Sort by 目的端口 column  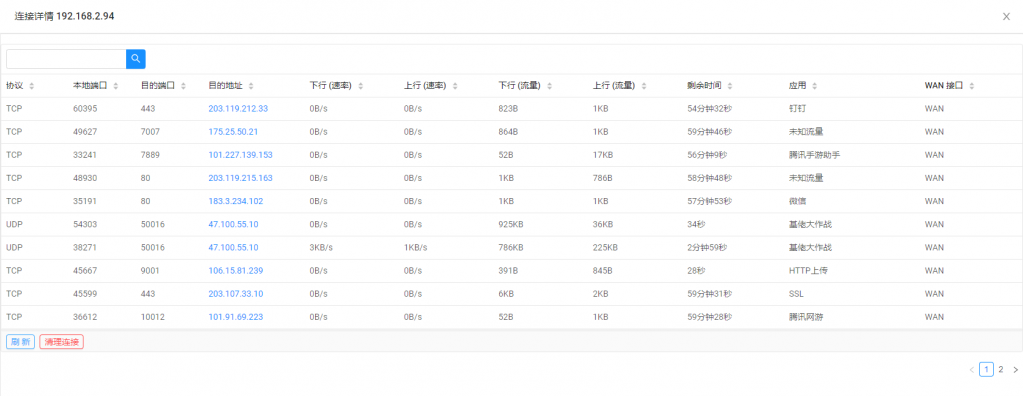coord(183,86)
